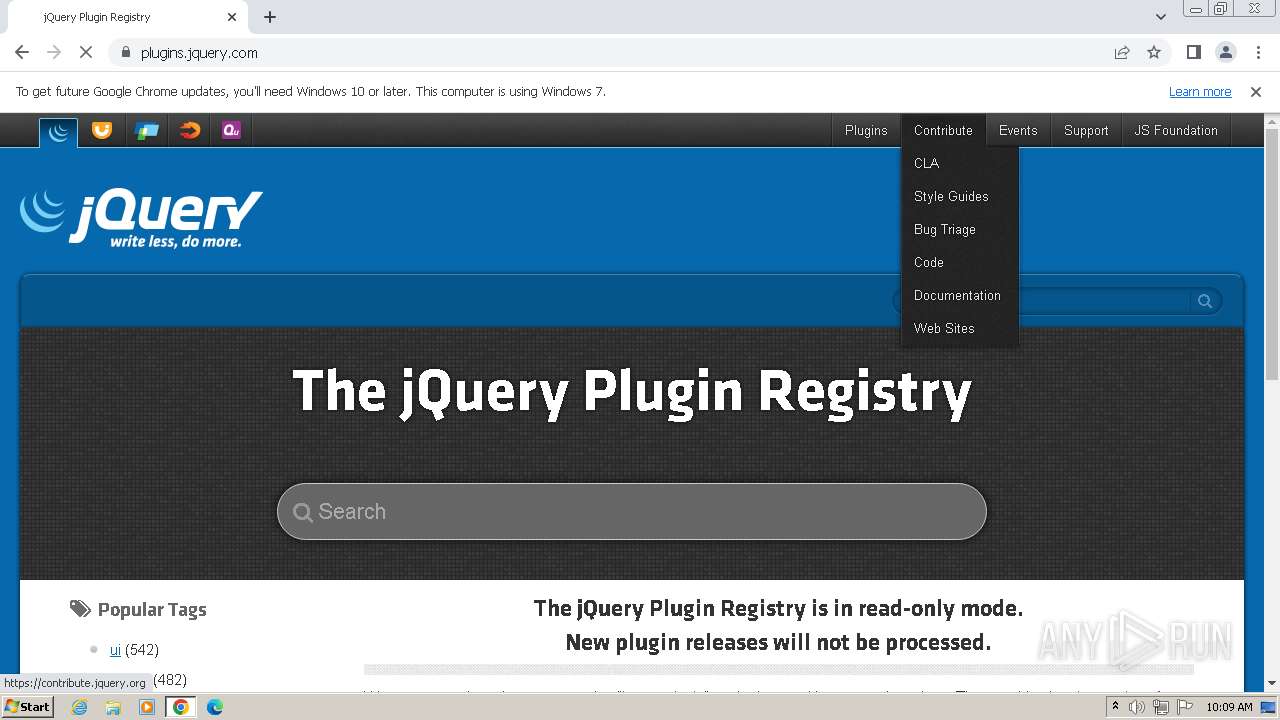Image resolution: width=1280 pixels, height=720 pixels.
Task: View site info via the padlock icon
Action: (x=125, y=53)
